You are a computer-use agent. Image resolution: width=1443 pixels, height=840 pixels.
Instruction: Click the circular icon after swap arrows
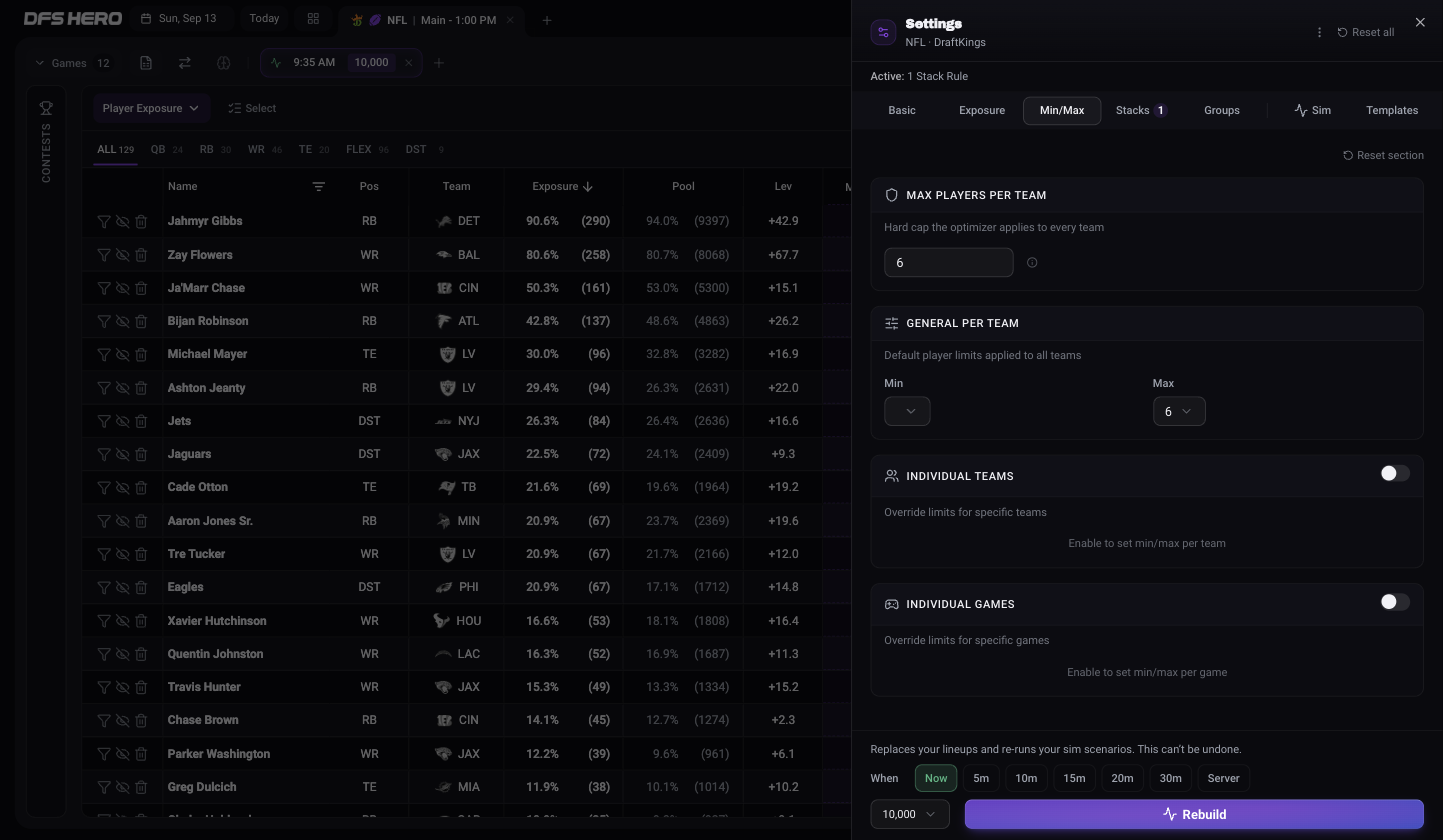tap(223, 63)
